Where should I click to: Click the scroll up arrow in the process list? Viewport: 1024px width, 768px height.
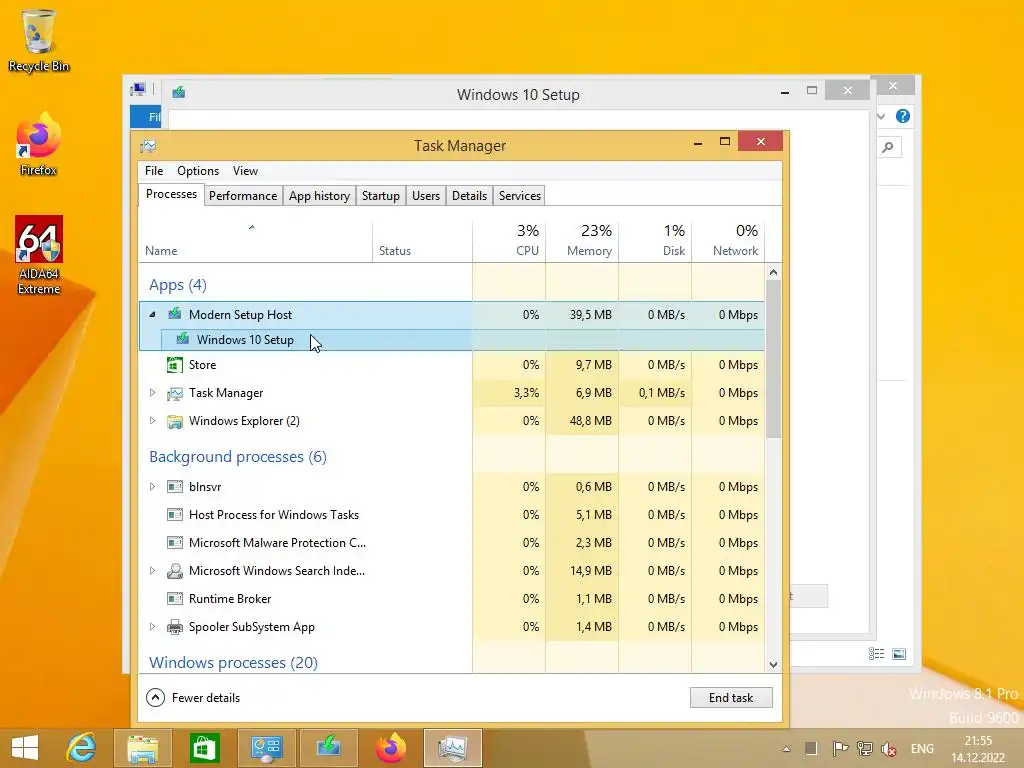pyautogui.click(x=773, y=272)
